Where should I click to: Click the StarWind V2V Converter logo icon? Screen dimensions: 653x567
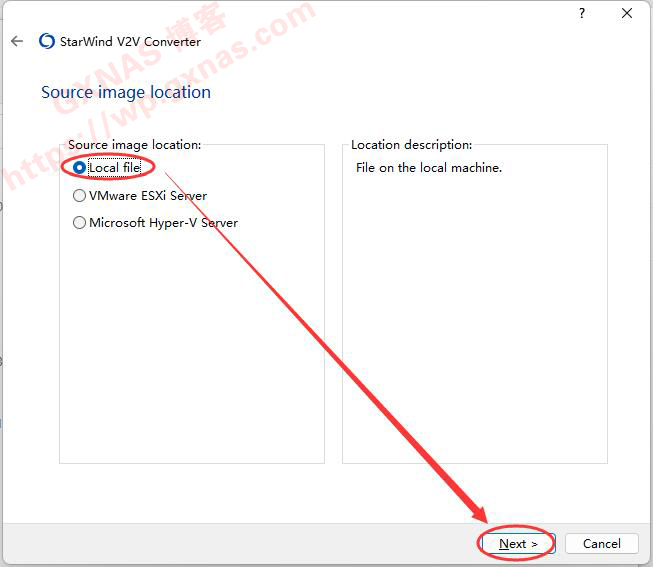point(46,41)
